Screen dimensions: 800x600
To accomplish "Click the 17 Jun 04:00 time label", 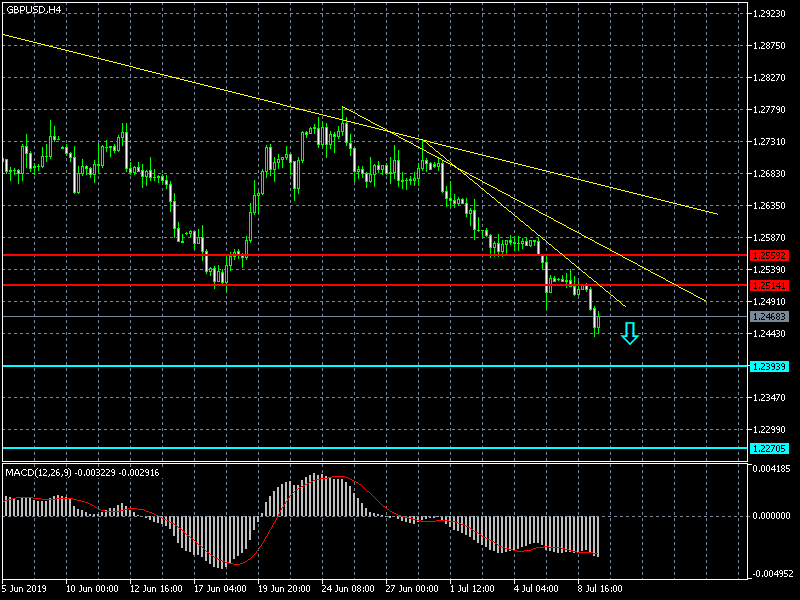I will pyautogui.click(x=220, y=589).
